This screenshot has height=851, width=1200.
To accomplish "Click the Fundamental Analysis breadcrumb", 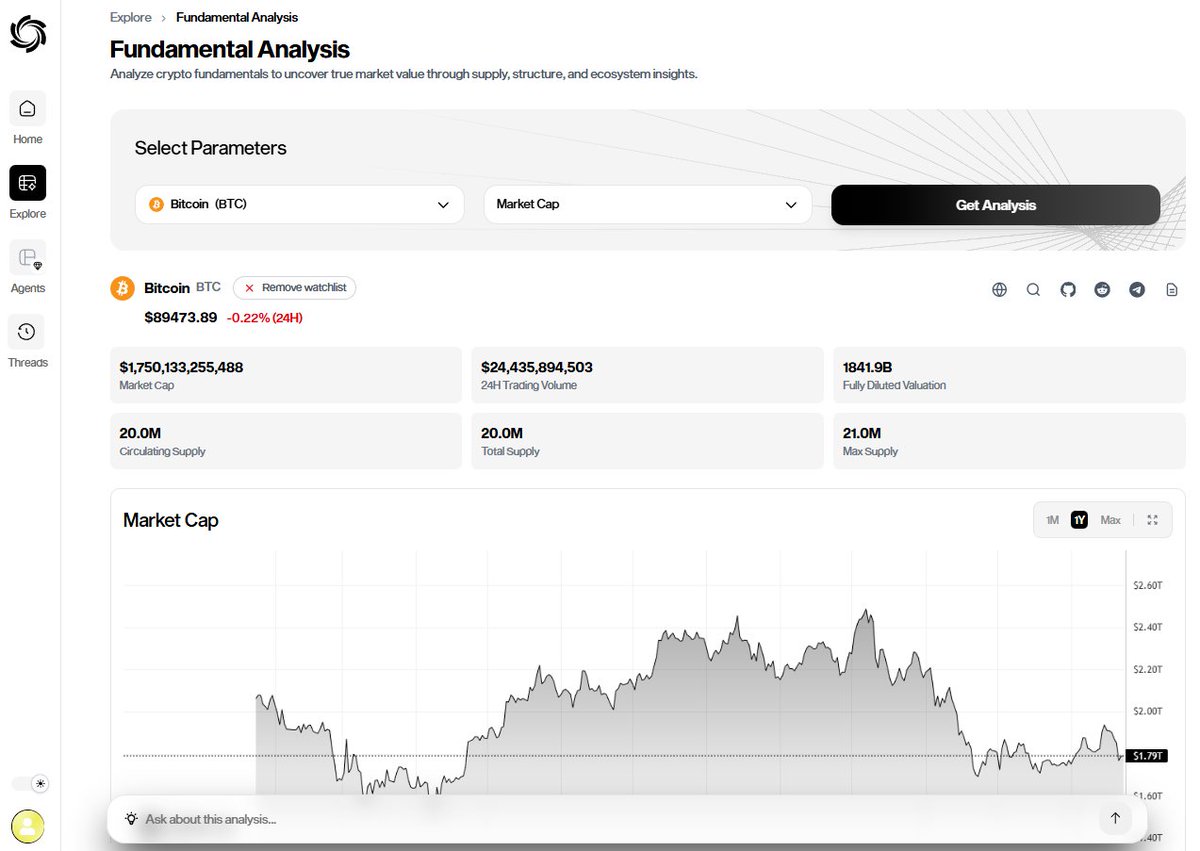I will (237, 17).
